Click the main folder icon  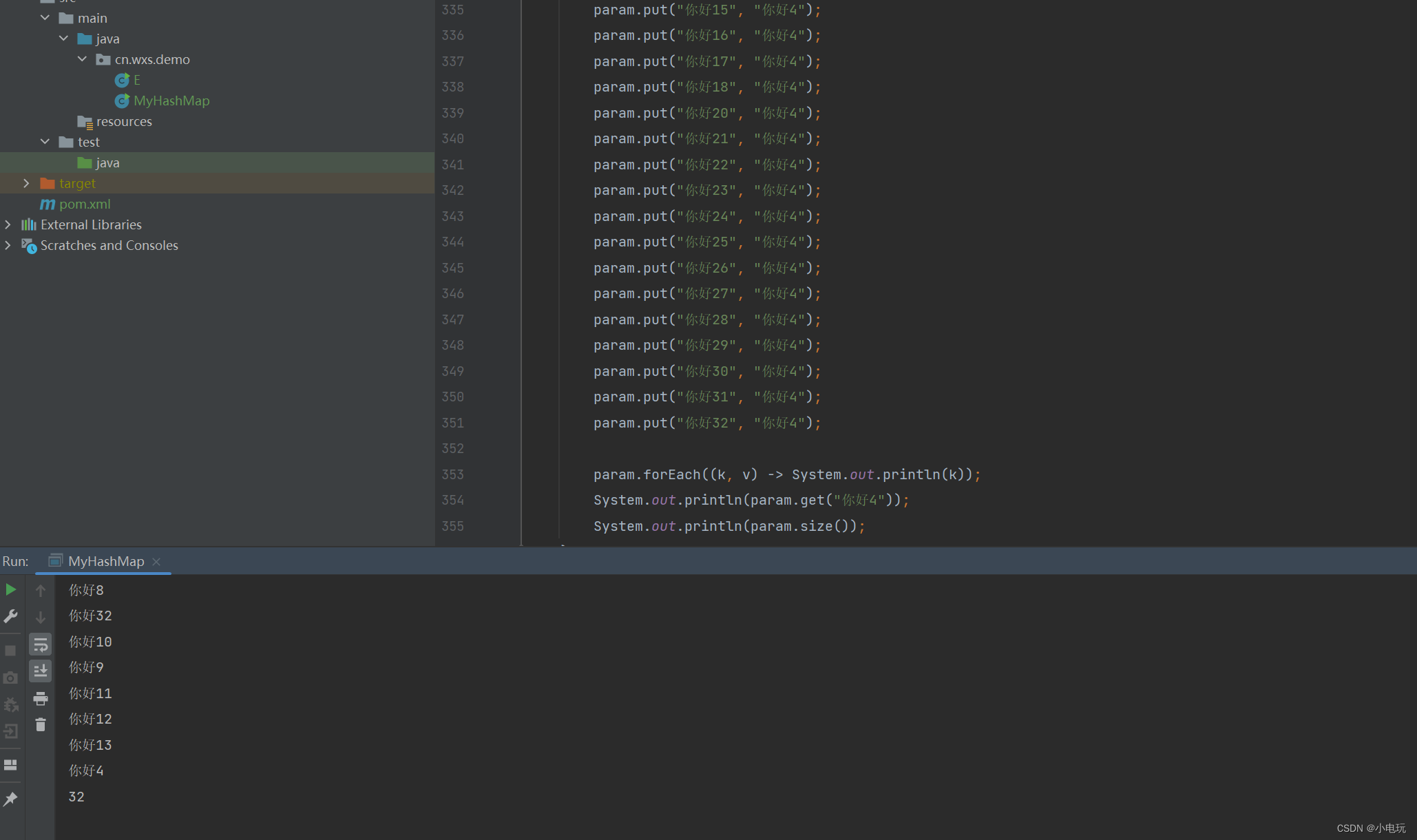pos(66,18)
